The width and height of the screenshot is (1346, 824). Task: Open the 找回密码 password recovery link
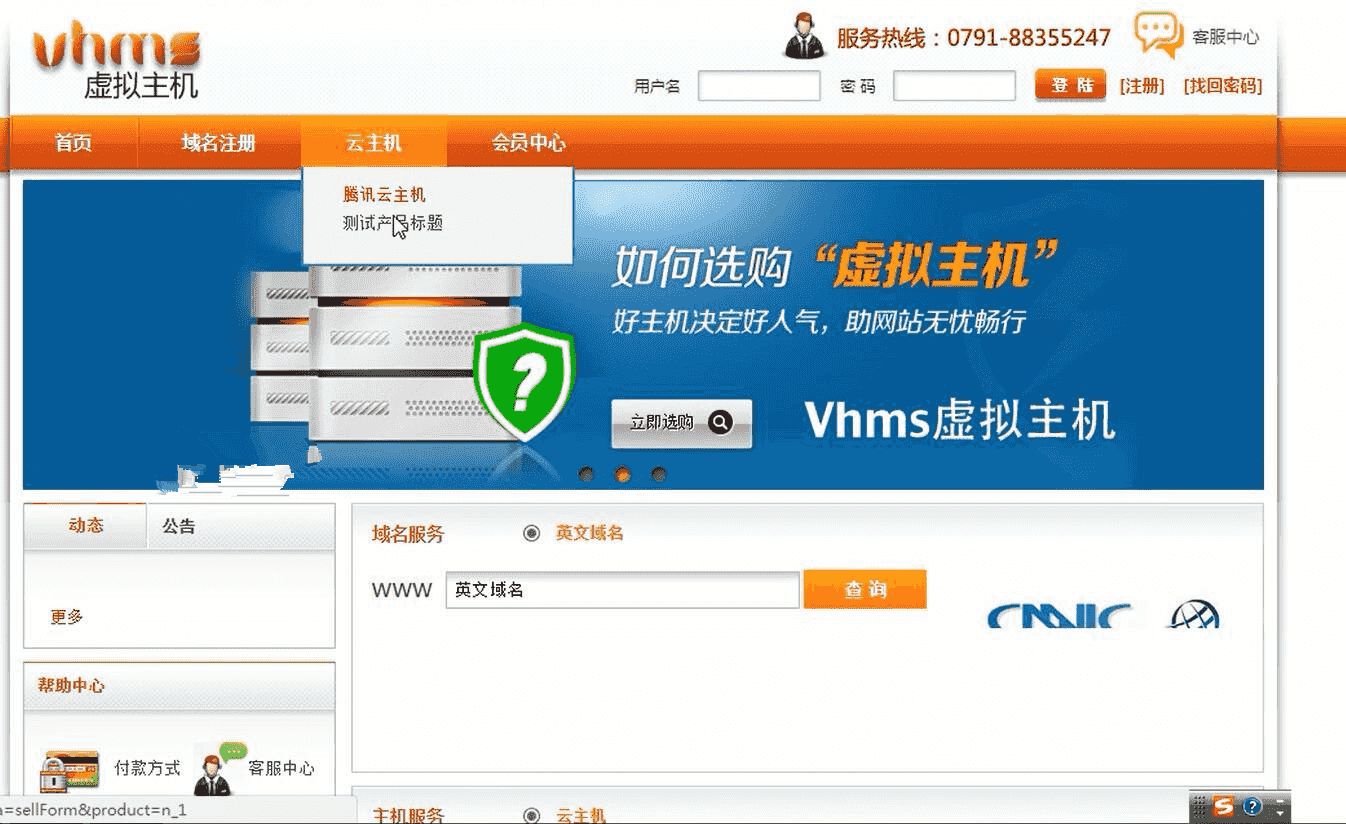coord(1222,87)
